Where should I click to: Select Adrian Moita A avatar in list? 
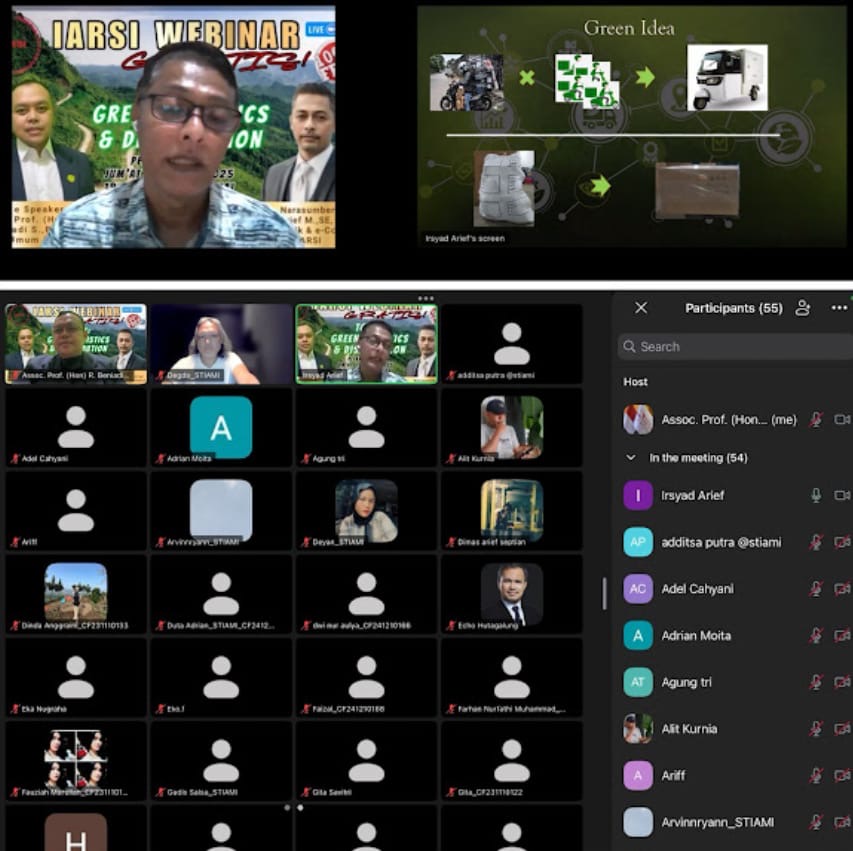click(638, 636)
